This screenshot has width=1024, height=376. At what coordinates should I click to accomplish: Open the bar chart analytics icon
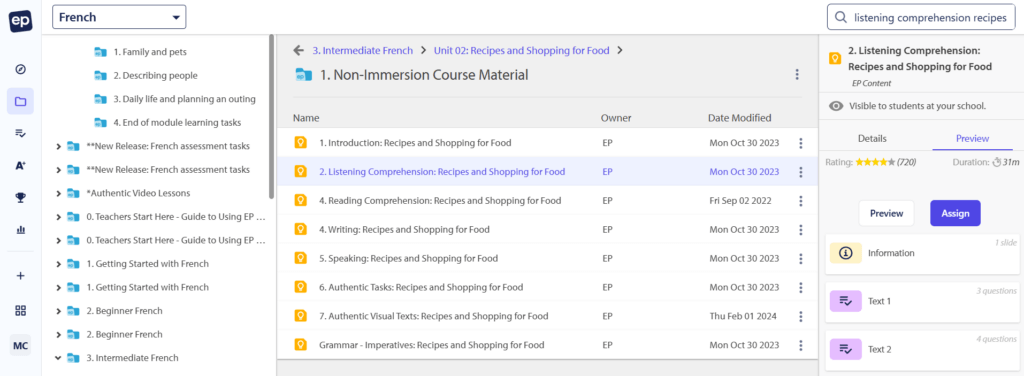click(x=20, y=230)
